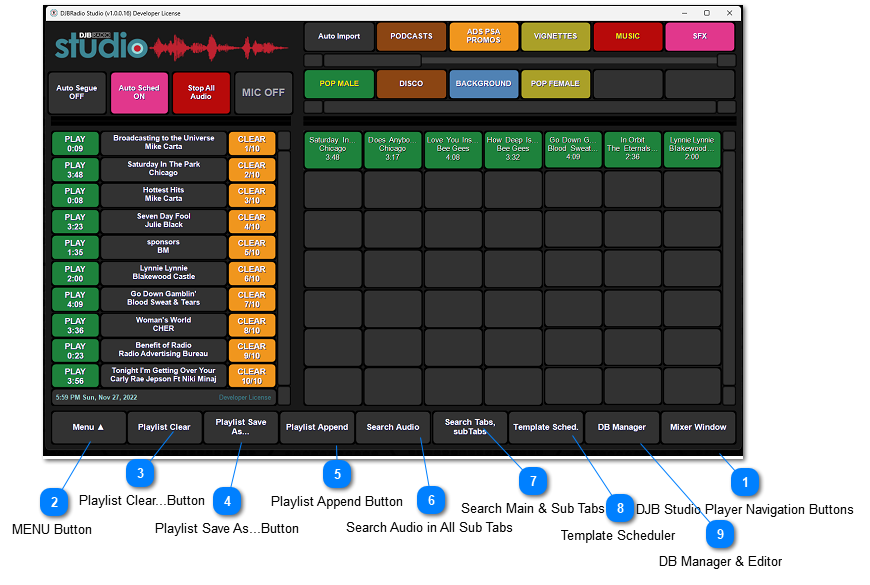The width and height of the screenshot is (870, 585).
Task: Open the Menu ▲ popup
Action: coord(88,427)
